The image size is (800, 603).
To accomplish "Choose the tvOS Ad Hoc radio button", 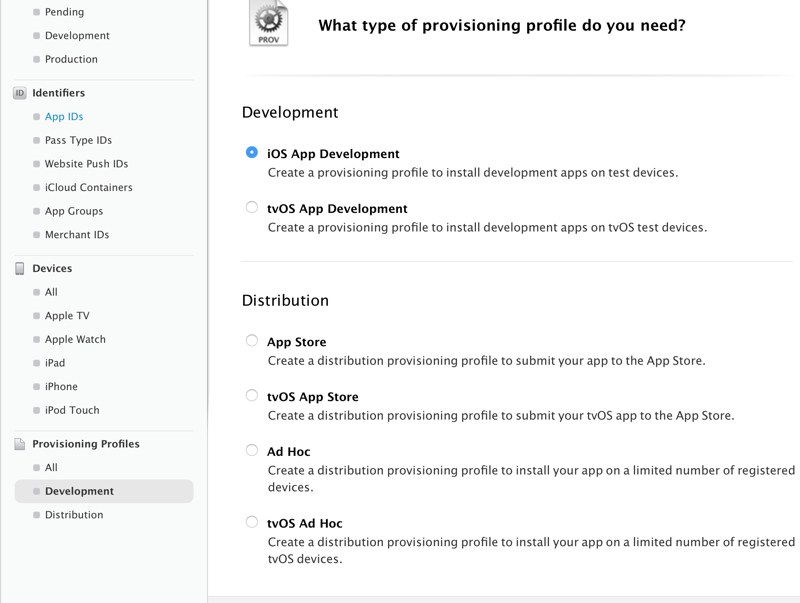I will (252, 522).
